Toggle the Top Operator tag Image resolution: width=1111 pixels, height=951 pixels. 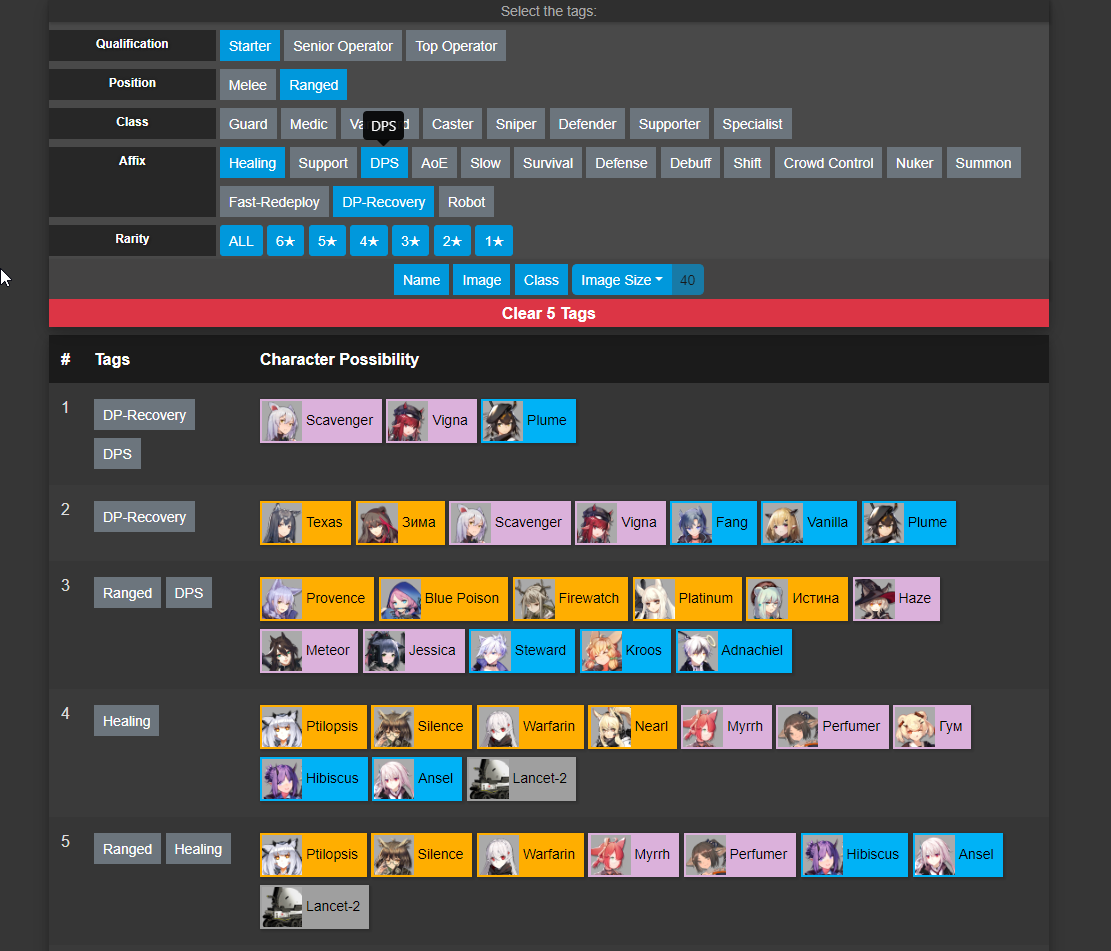[456, 46]
